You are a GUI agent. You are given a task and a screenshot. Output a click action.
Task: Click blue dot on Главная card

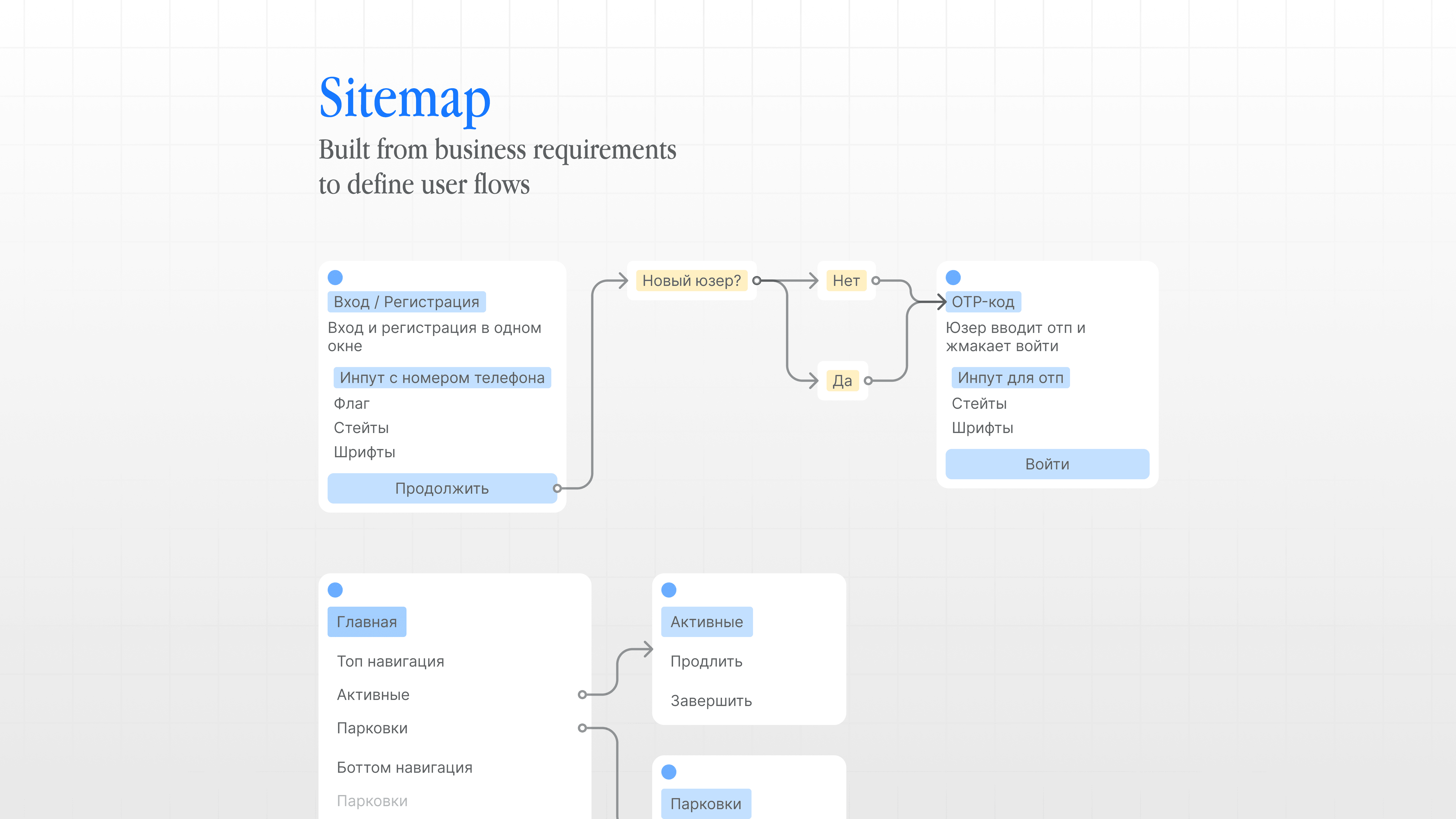(x=335, y=590)
